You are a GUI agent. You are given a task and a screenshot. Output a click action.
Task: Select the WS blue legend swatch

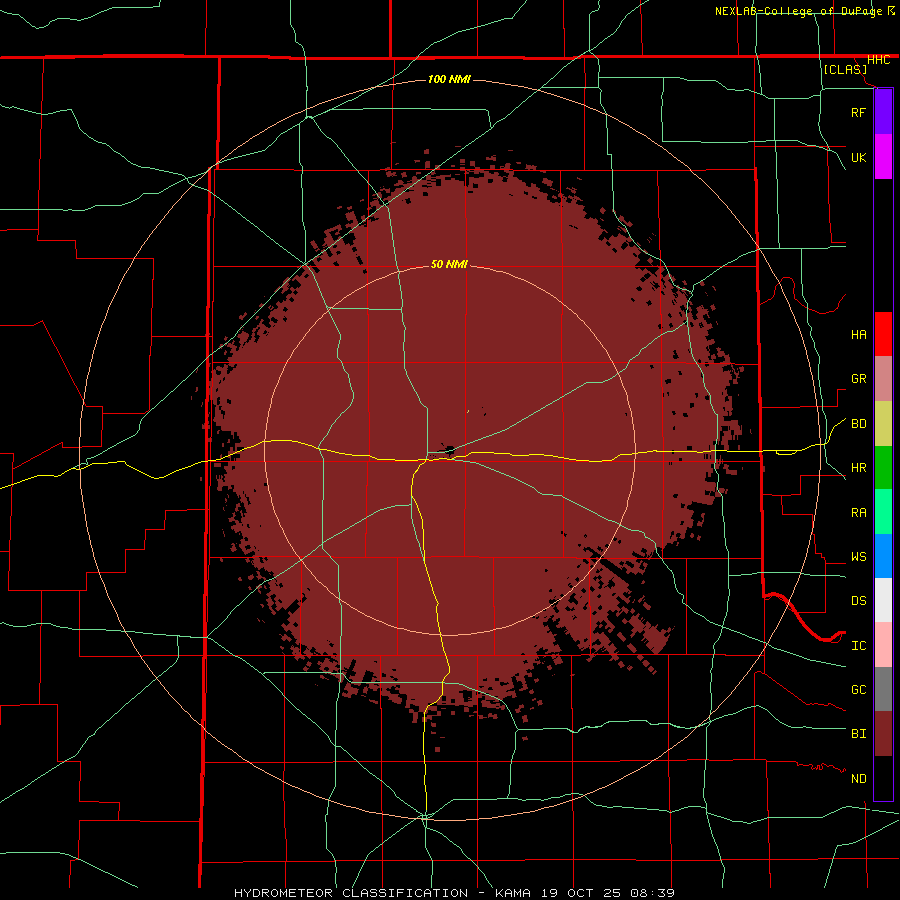tap(883, 556)
